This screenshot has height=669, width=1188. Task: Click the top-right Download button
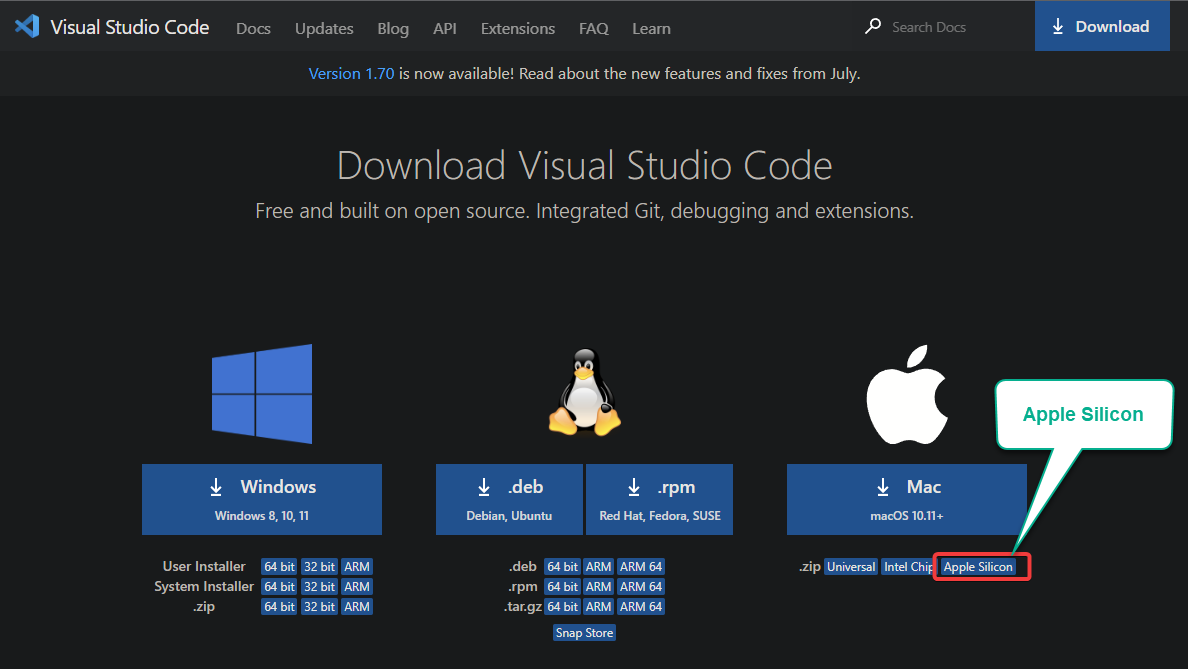[x=1102, y=27]
